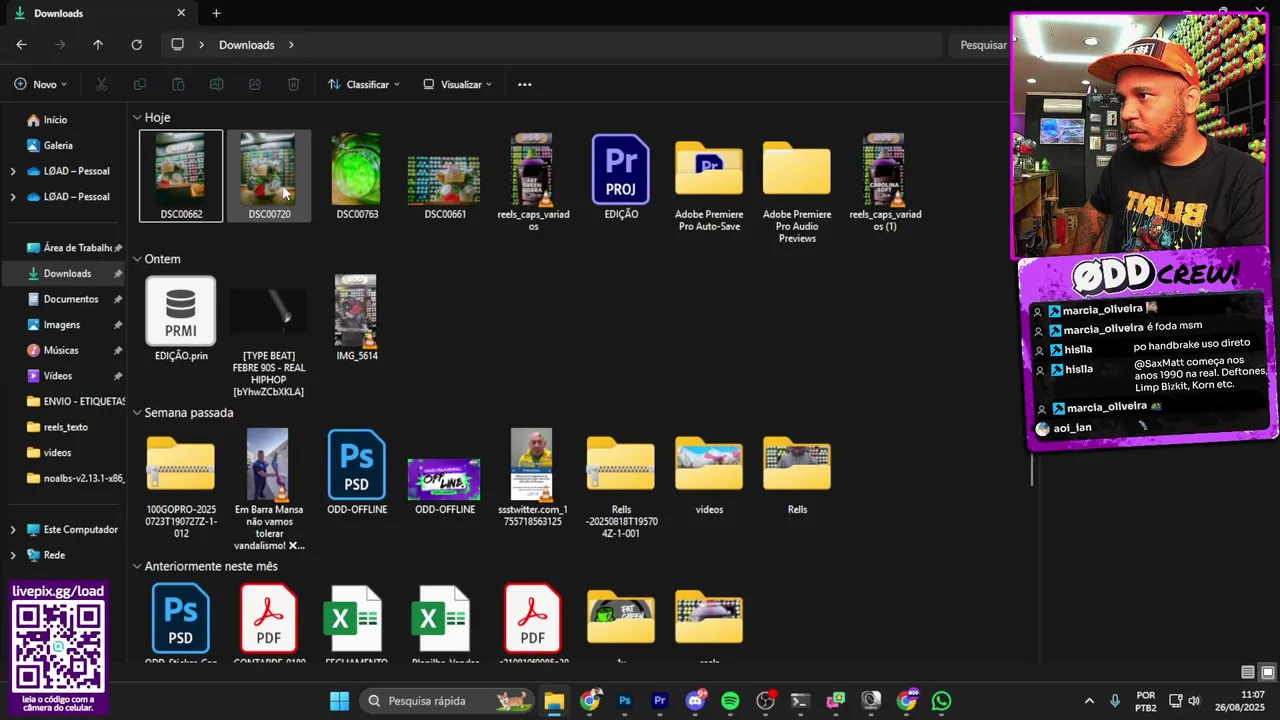Collapse the Ontem group

coord(137,259)
